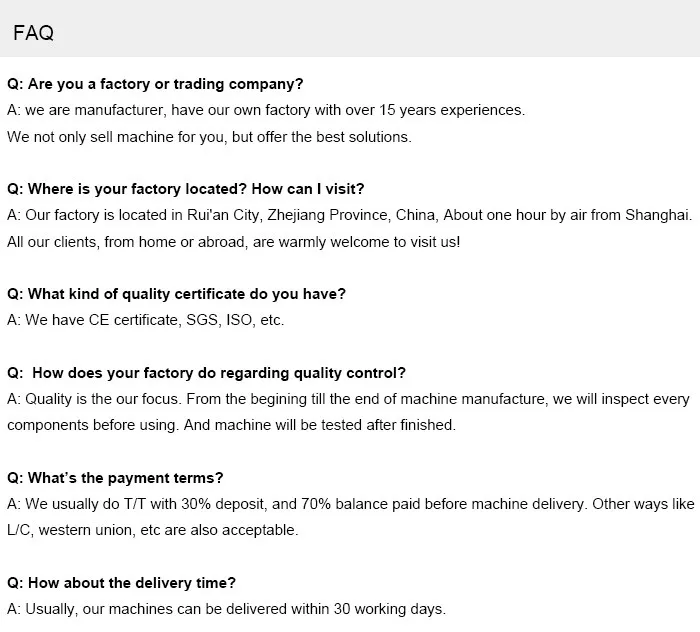Image resolution: width=700 pixels, height=632 pixels.
Task: Click the line about offering best solutions
Action: click(x=209, y=136)
